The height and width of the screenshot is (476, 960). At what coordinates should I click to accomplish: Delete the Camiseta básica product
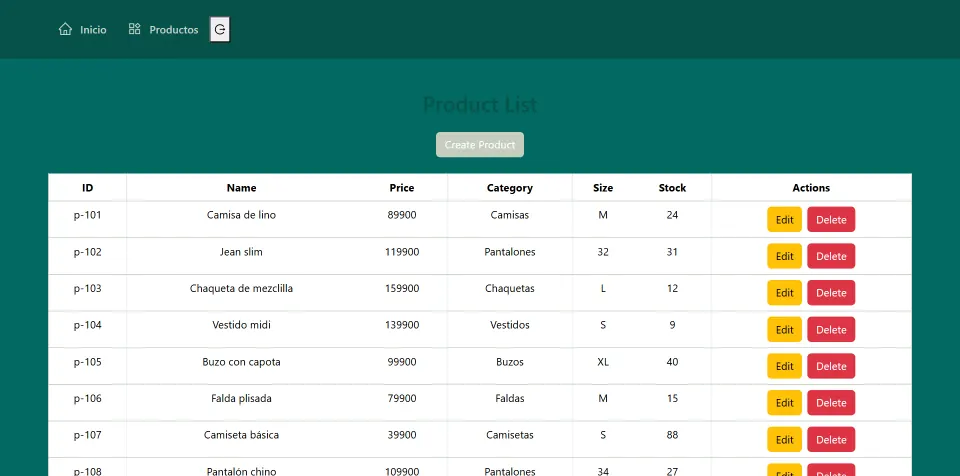(831, 439)
